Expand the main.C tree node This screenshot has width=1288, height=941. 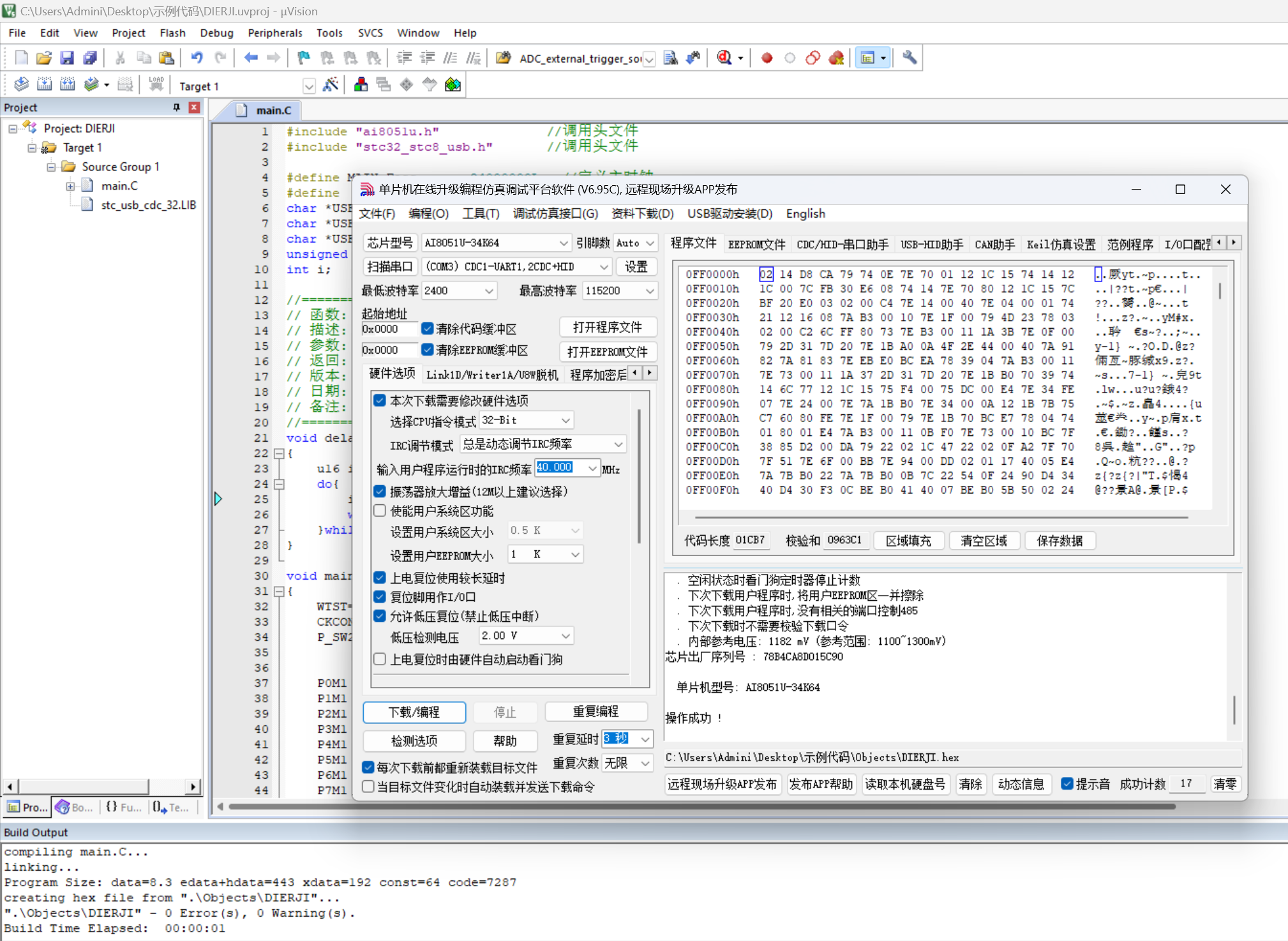pyautogui.click(x=70, y=186)
